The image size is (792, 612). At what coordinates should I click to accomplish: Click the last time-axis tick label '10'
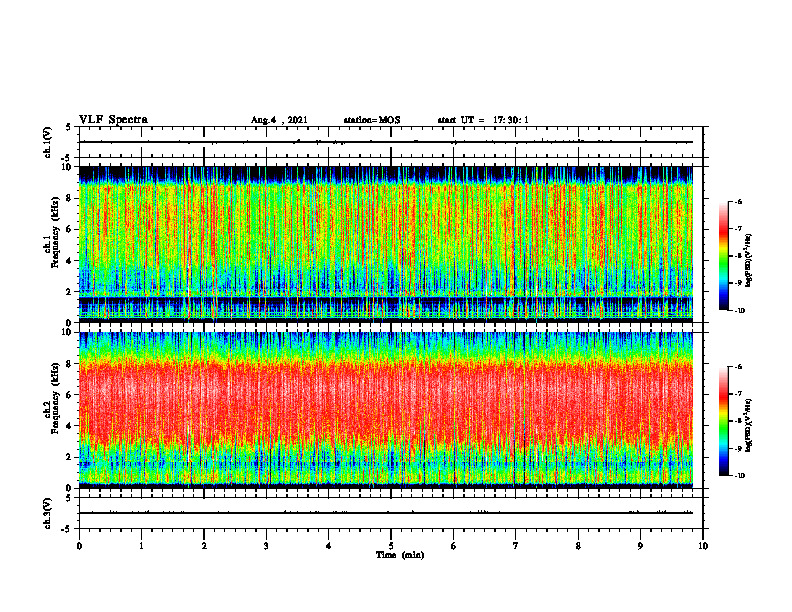(x=703, y=546)
